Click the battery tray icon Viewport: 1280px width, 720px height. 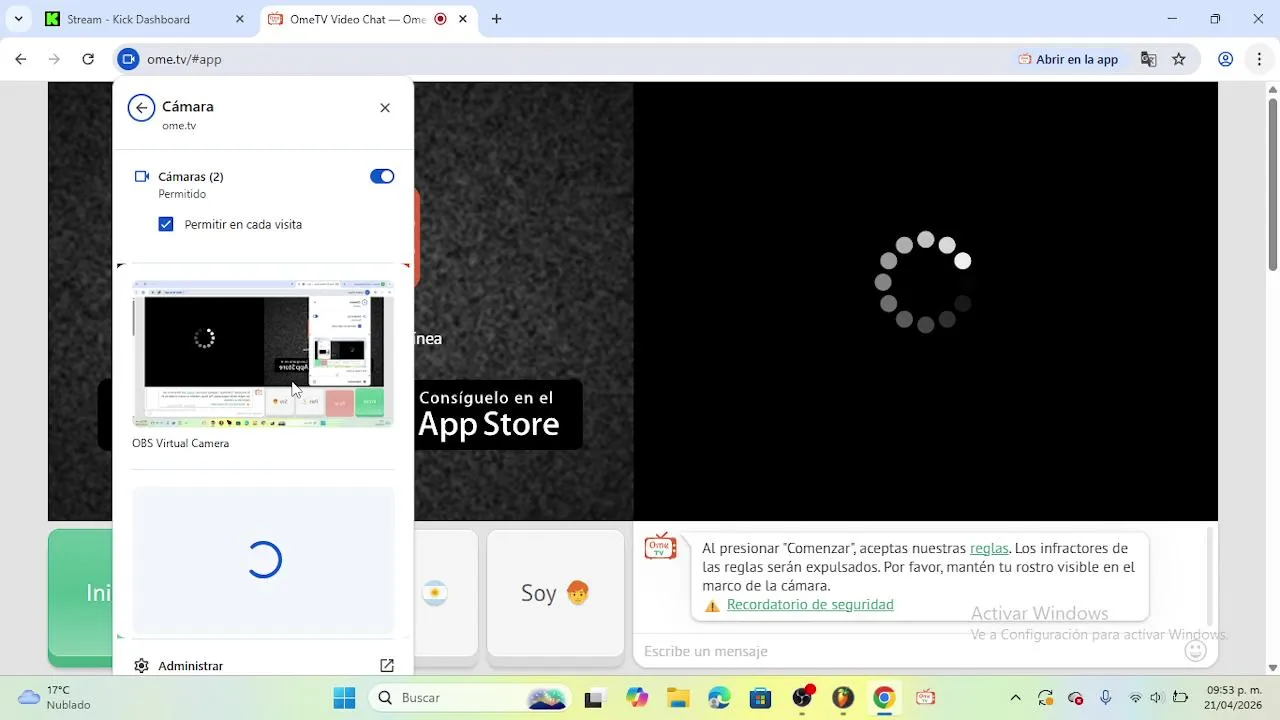pos(1180,698)
